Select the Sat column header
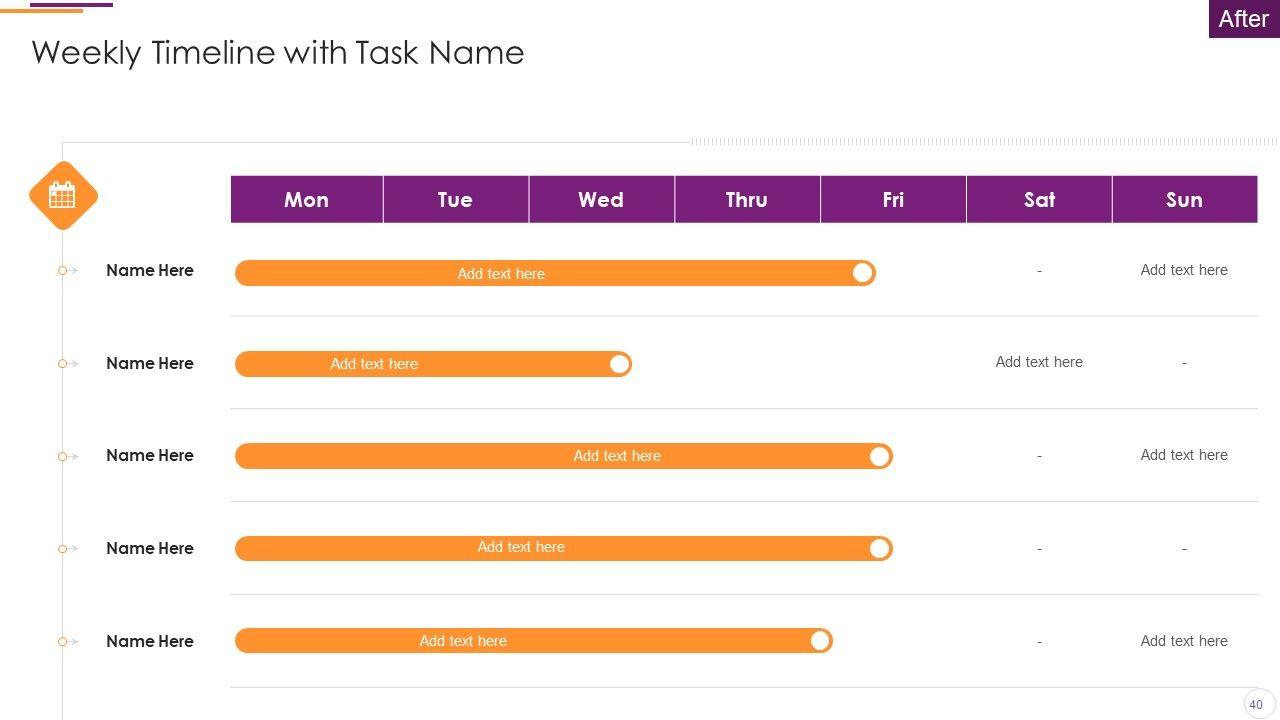Viewport: 1280px width, 720px height. click(1039, 200)
